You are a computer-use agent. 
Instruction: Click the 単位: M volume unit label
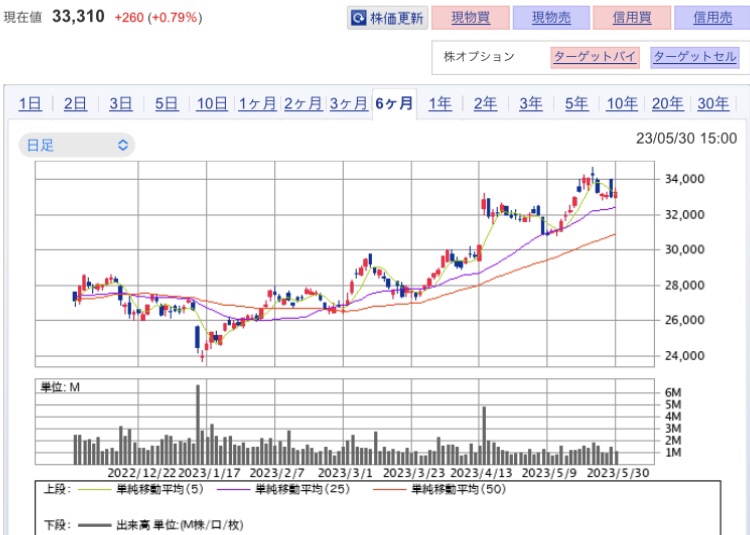(x=60, y=387)
